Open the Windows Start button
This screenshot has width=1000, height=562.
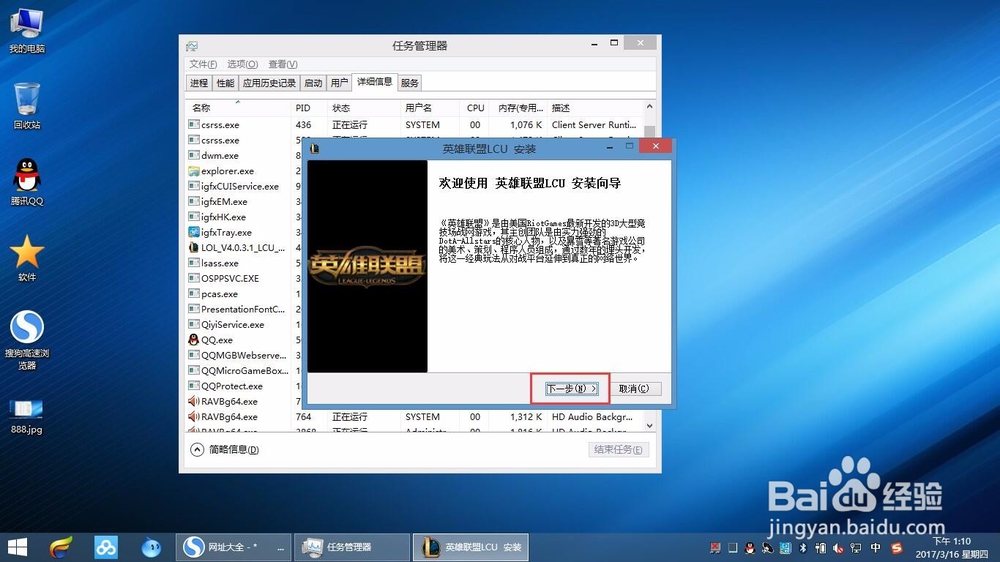[x=17, y=547]
